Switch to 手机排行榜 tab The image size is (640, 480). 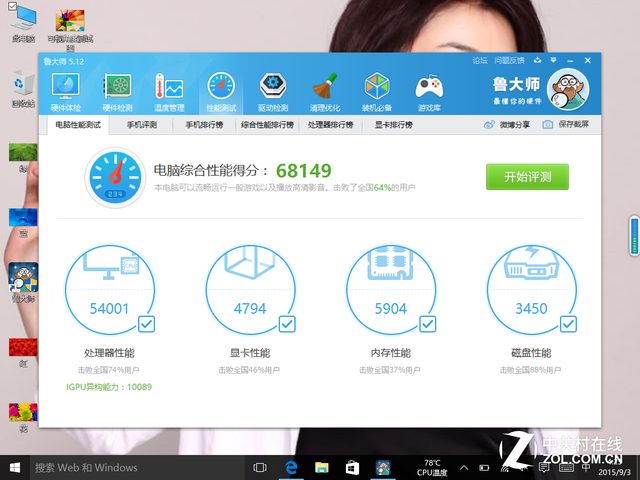click(204, 125)
